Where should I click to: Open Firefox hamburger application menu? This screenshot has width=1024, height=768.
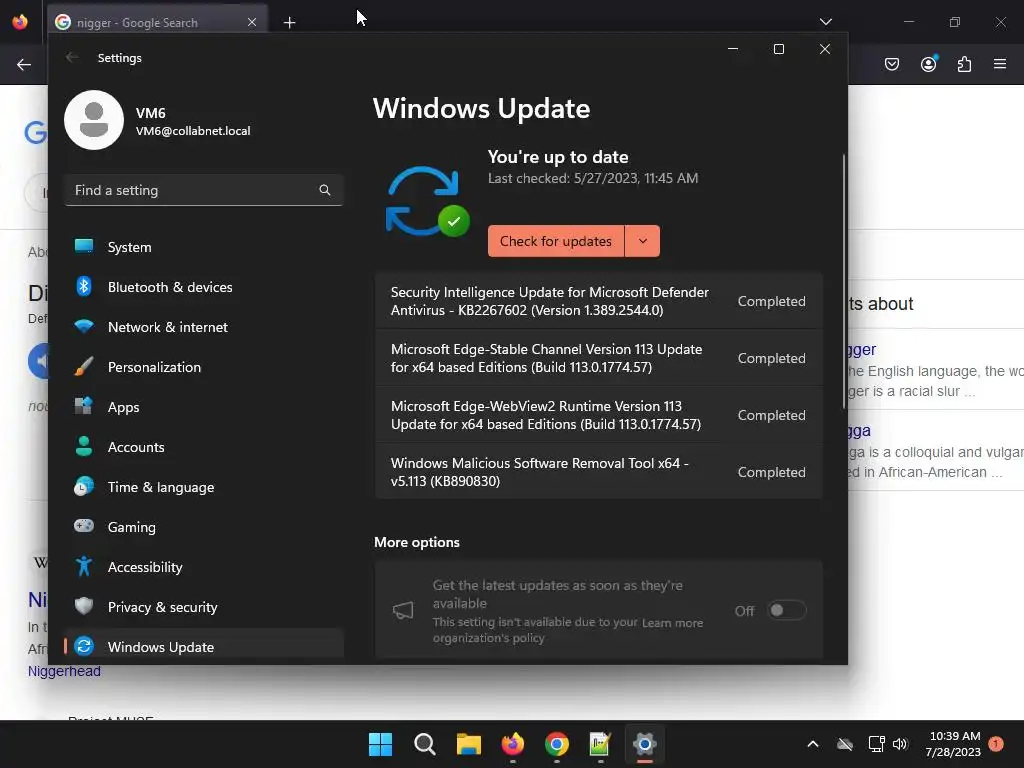click(x=1000, y=64)
